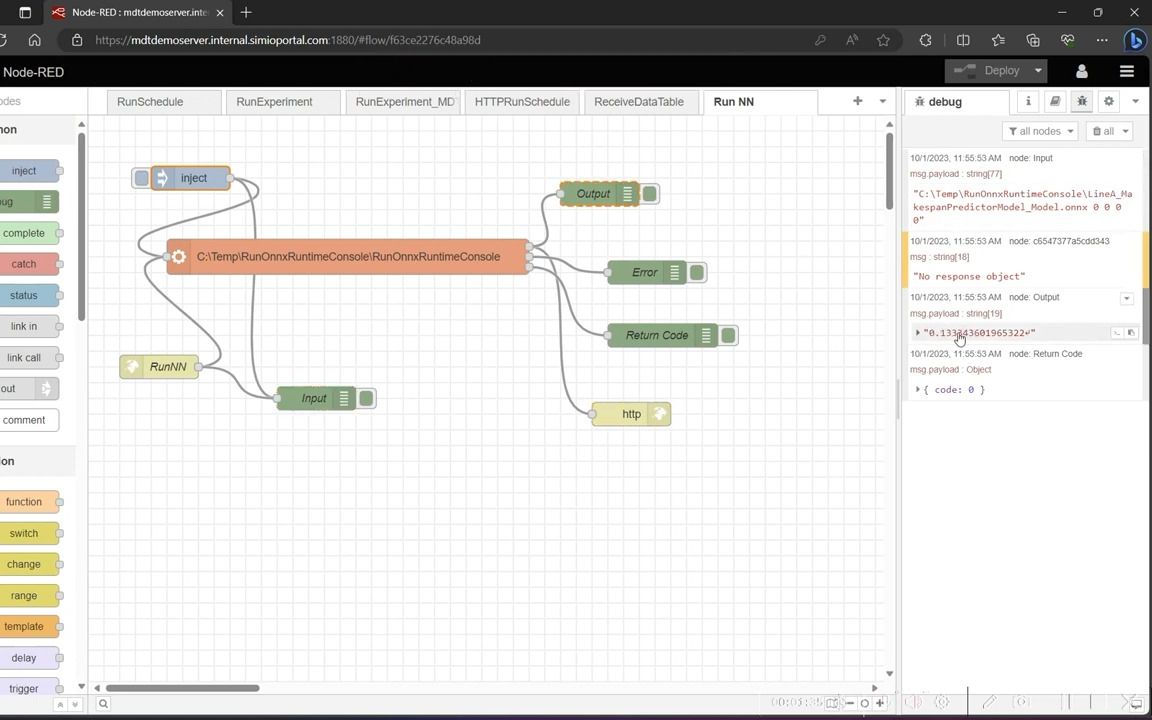Select the debug bug icon in sidebar toolbar
Screen dimensions: 1152x720
1082,101
